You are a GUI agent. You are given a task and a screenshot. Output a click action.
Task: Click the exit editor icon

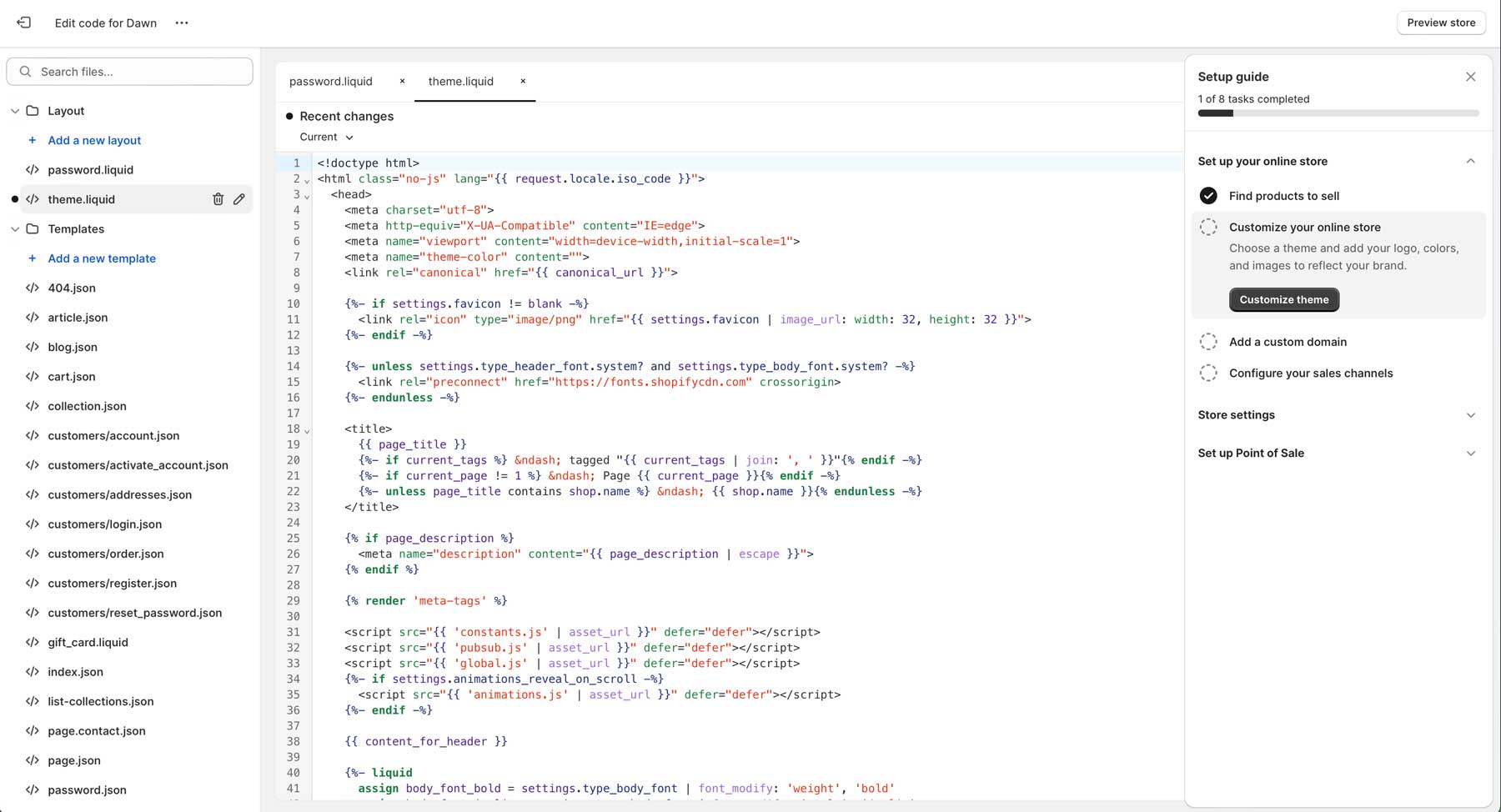[24, 23]
